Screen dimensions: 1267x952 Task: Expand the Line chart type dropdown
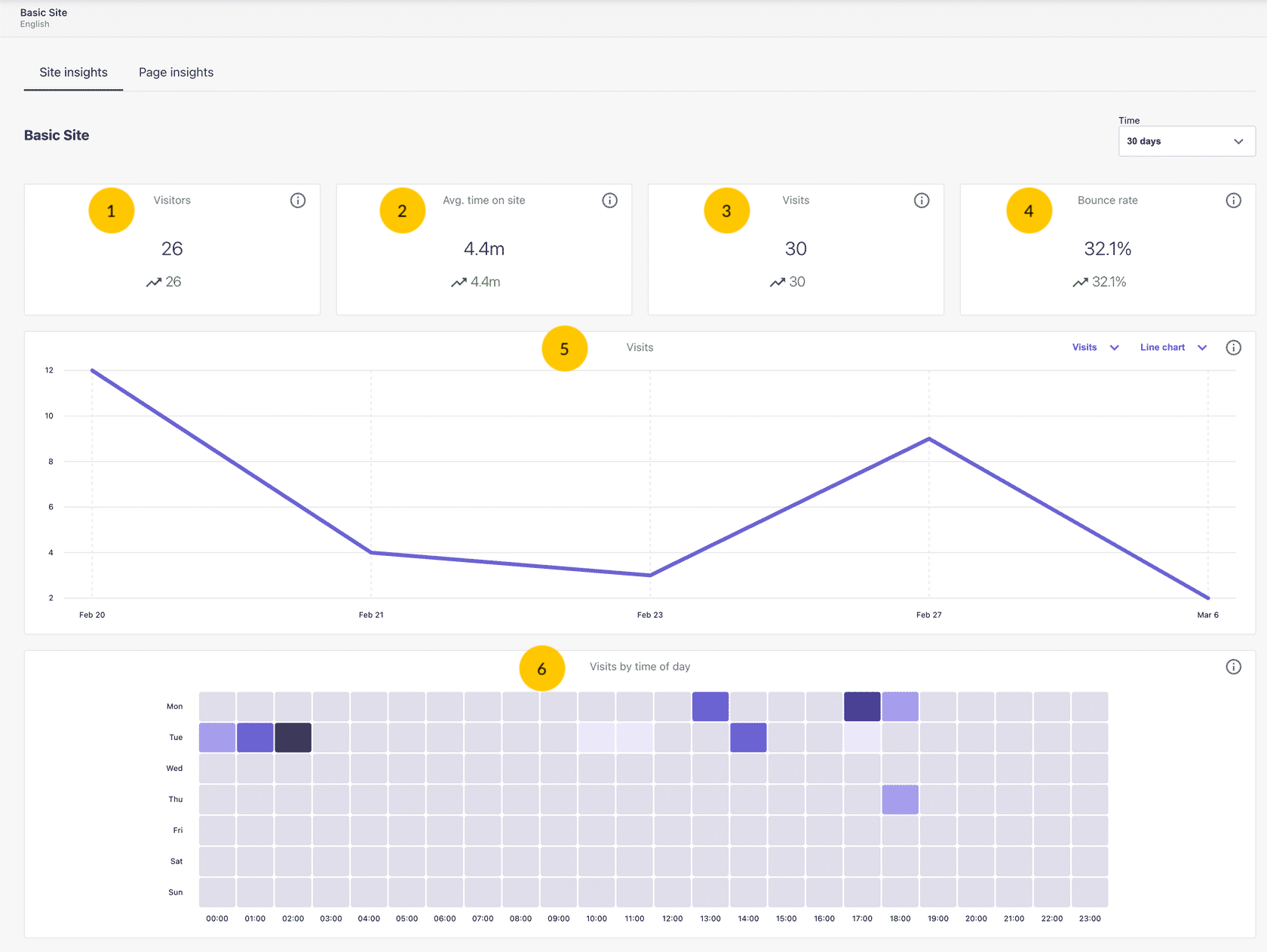click(1173, 348)
